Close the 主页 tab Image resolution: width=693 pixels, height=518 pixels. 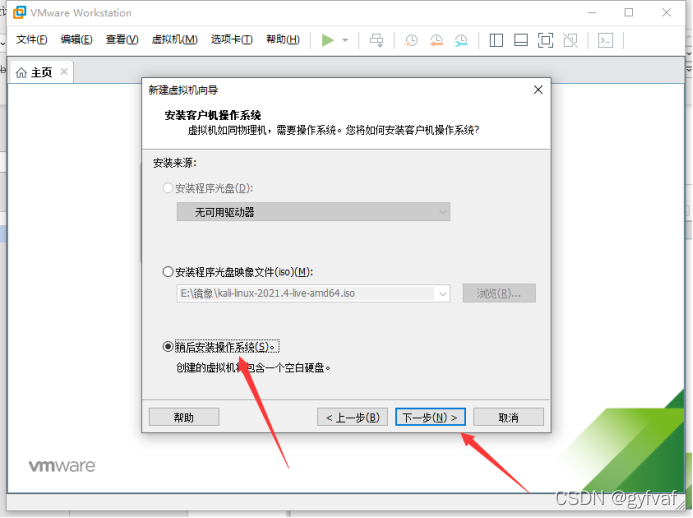64,72
